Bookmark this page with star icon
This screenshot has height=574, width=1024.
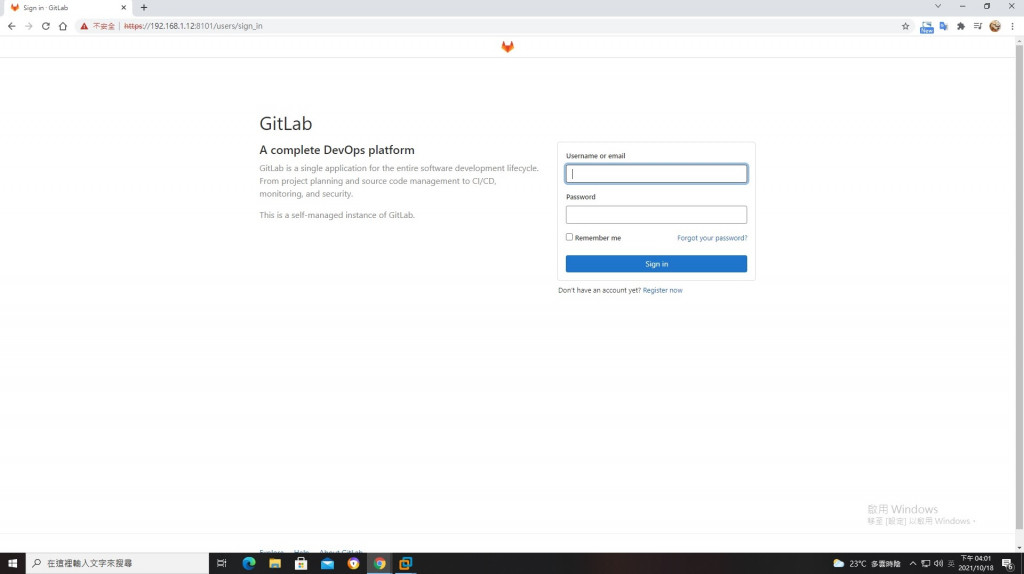pyautogui.click(x=905, y=26)
